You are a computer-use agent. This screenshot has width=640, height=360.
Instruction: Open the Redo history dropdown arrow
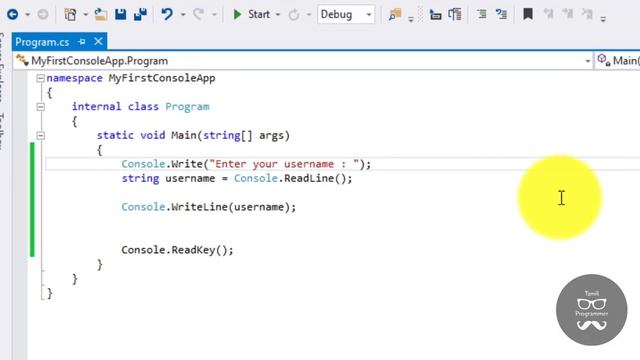(214, 15)
